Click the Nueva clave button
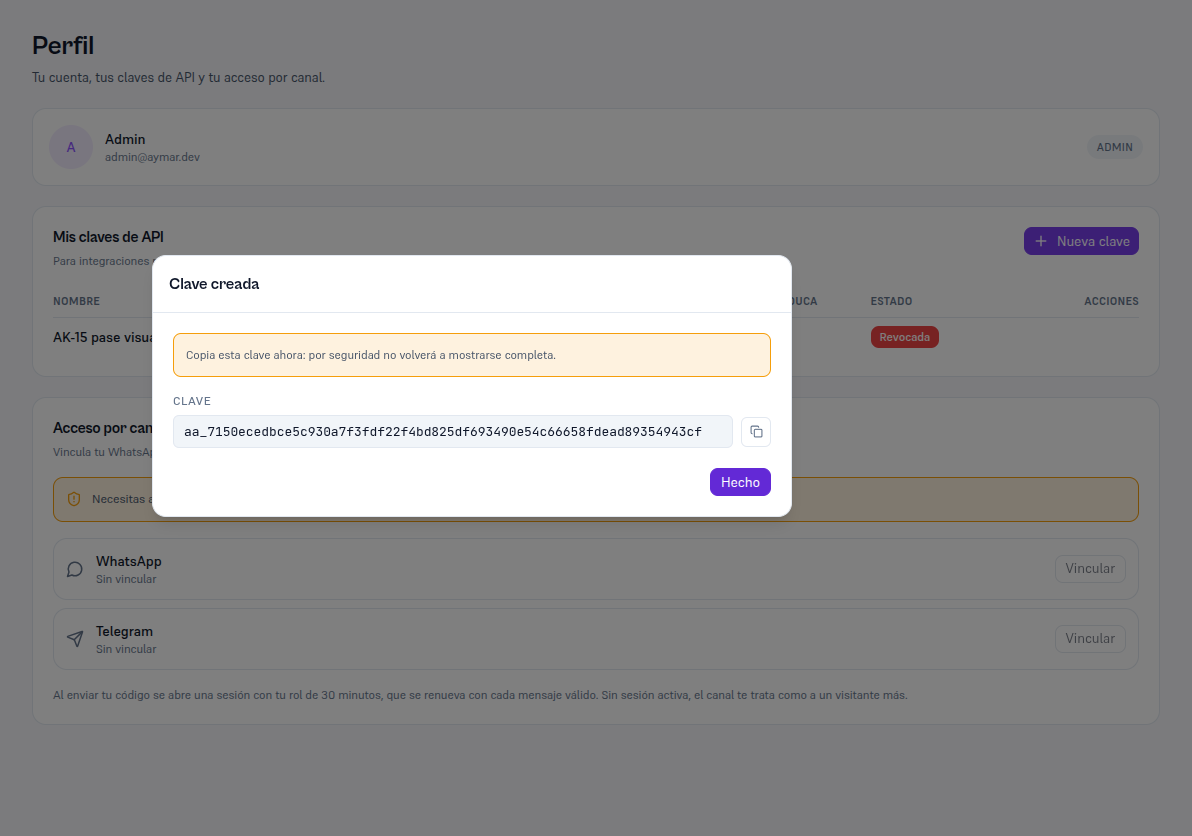Image resolution: width=1192 pixels, height=836 pixels. (1081, 241)
